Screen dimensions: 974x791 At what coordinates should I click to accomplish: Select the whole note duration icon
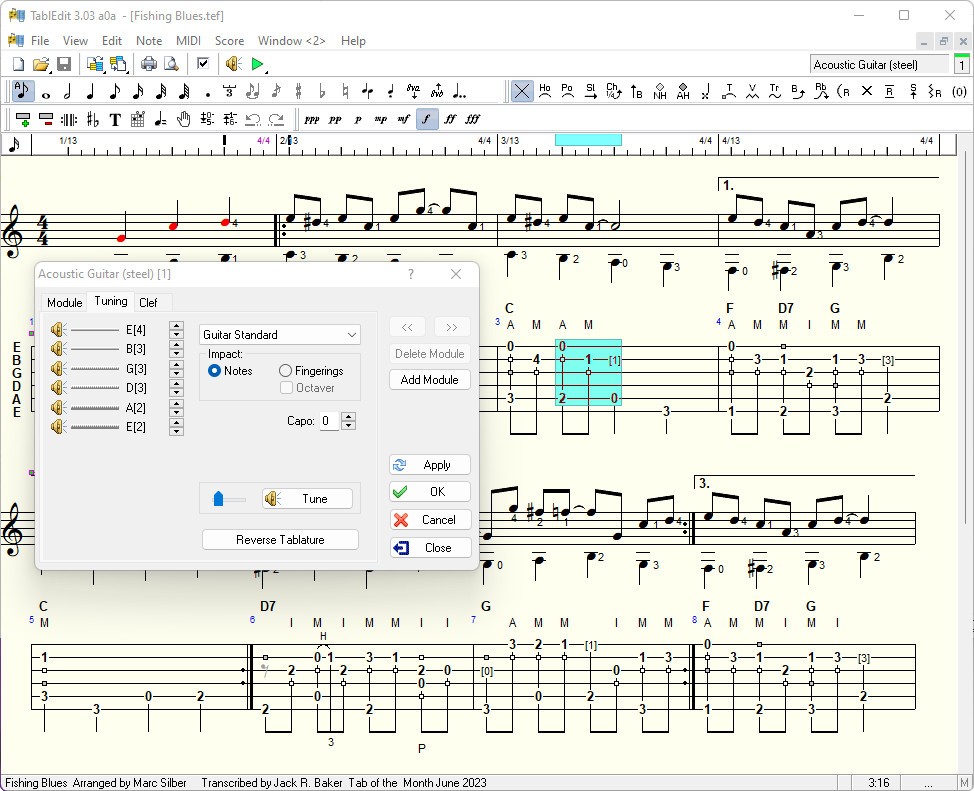(45, 92)
